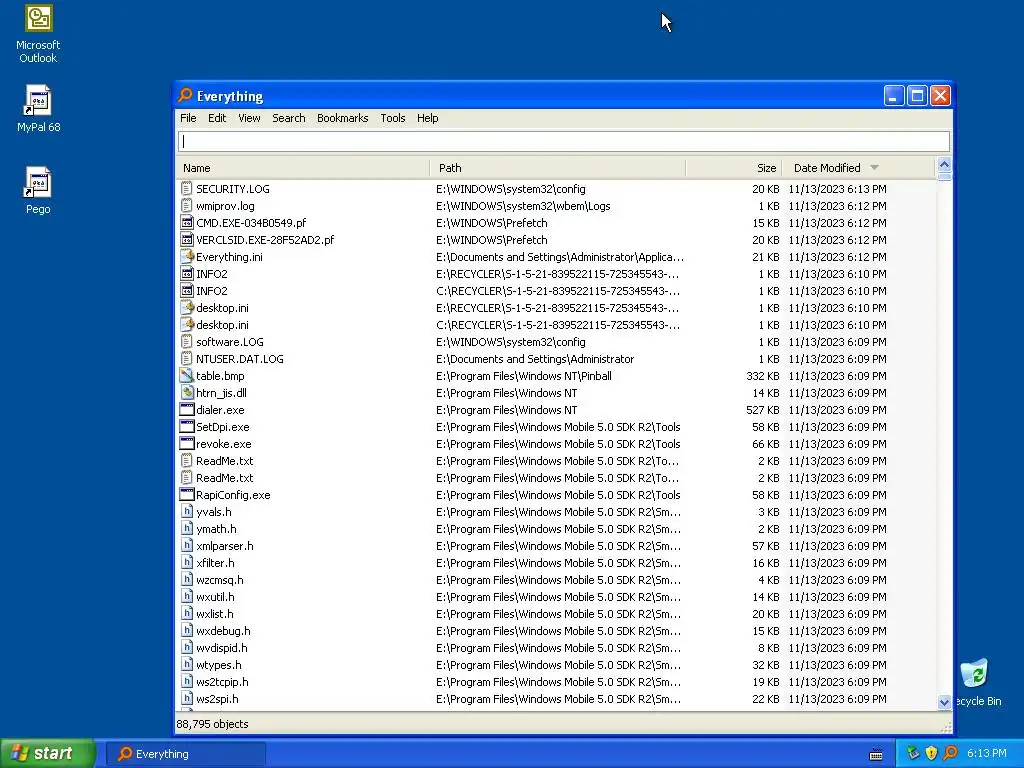The height and width of the screenshot is (768, 1024).
Task: Click the E:\WINDOWS\system32\wbem\Logs path
Action: click(x=523, y=206)
